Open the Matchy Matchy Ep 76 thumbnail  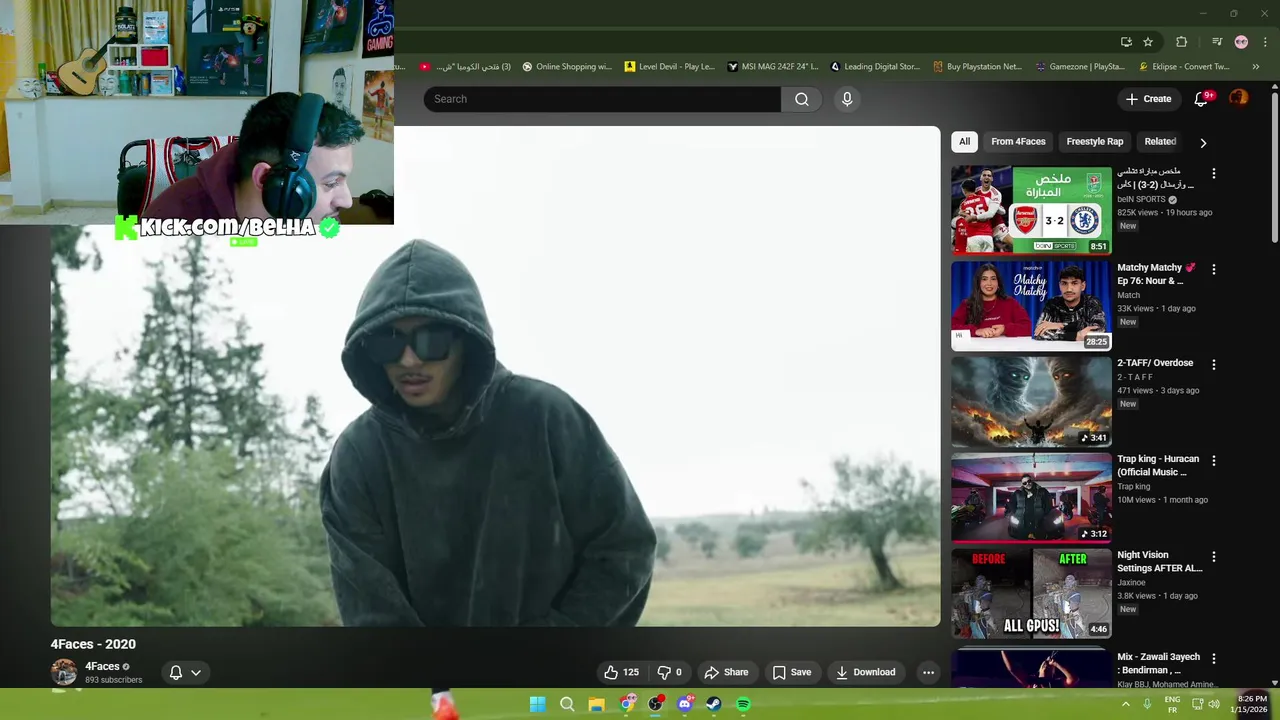[x=1031, y=305]
